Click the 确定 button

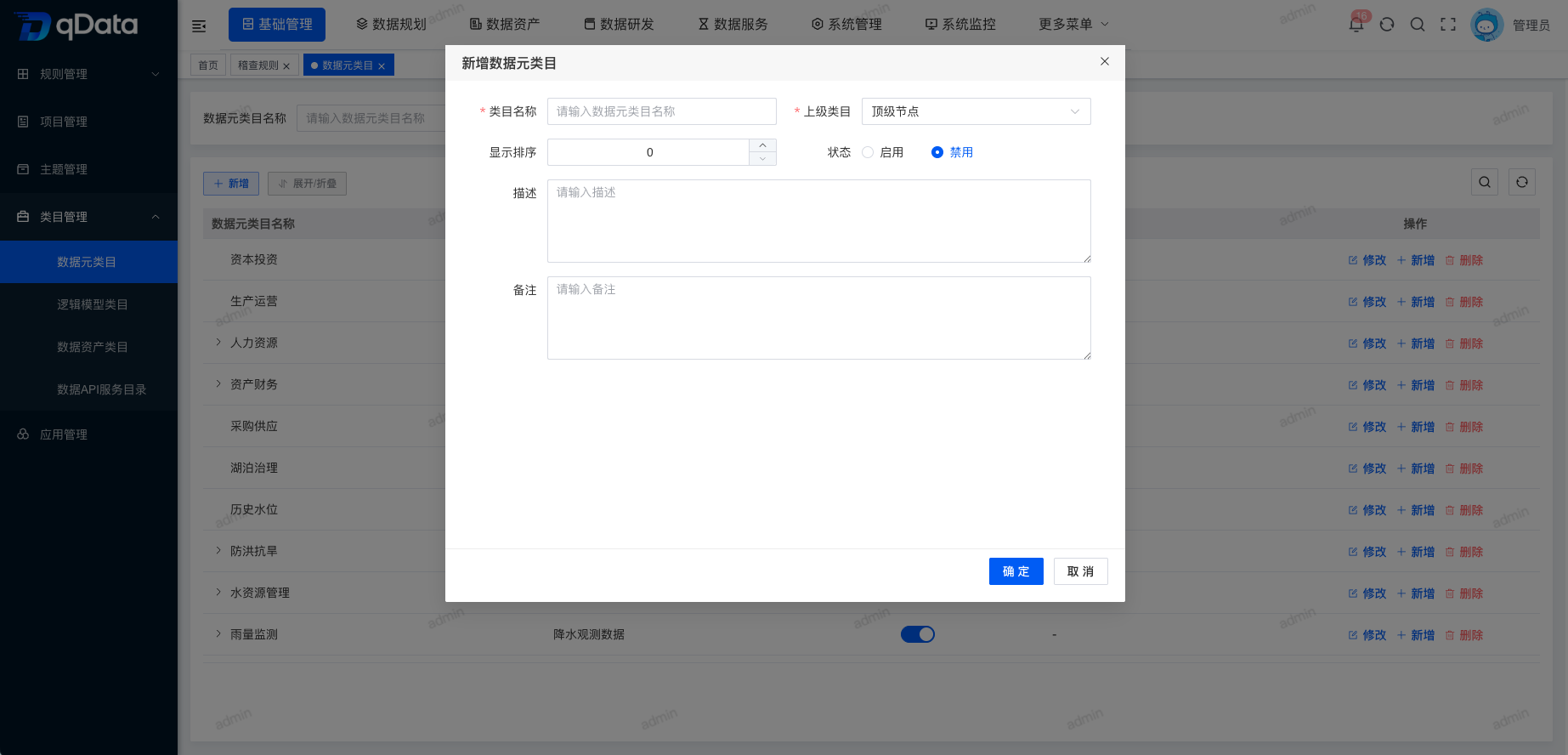click(x=1016, y=571)
